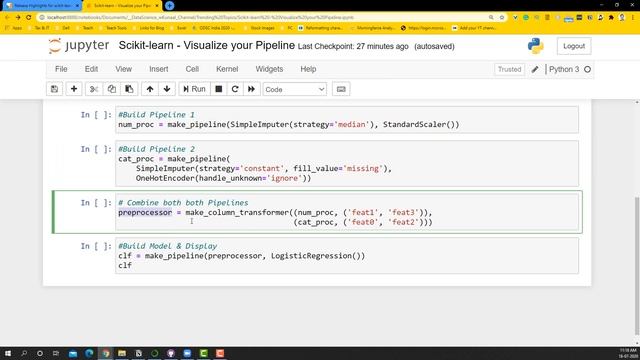The width and height of the screenshot is (640, 360).
Task: Click into the Build Pipeline 2 code cell
Action: pos(347,163)
